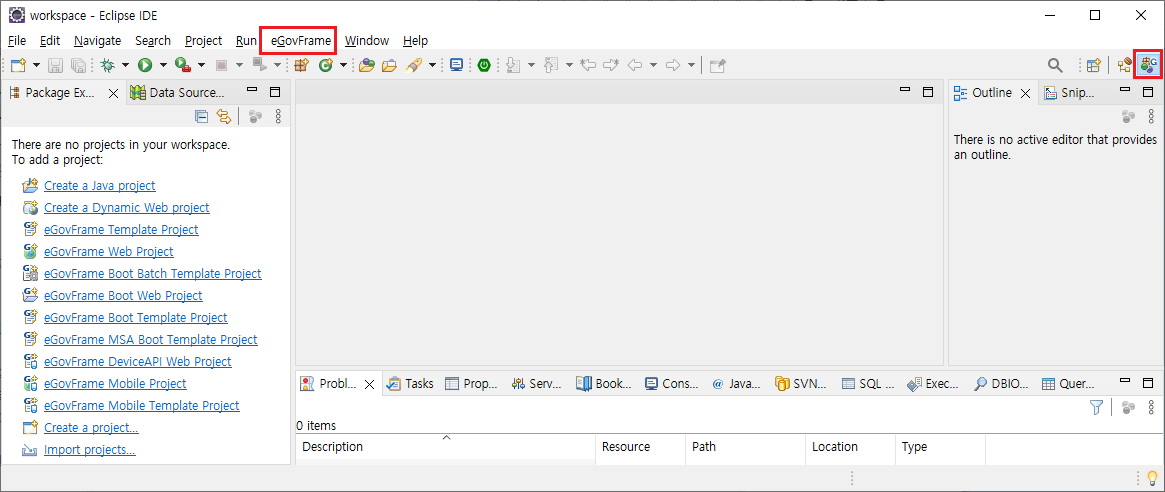Screen dimensions: 1165x492
Task: Click the New Java Package icon
Action: 301,65
